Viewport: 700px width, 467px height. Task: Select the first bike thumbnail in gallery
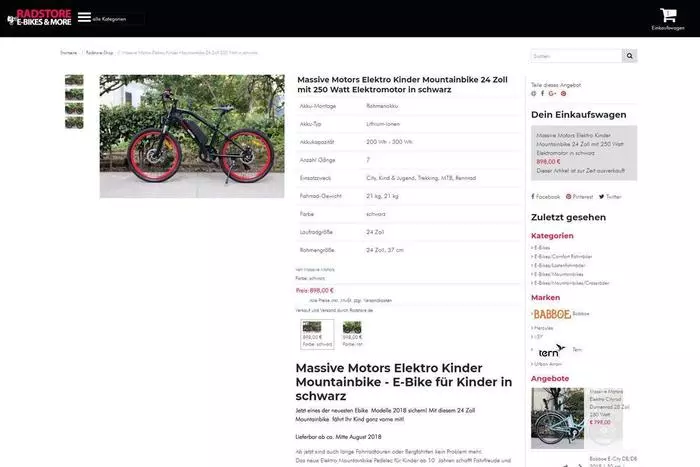(74, 81)
